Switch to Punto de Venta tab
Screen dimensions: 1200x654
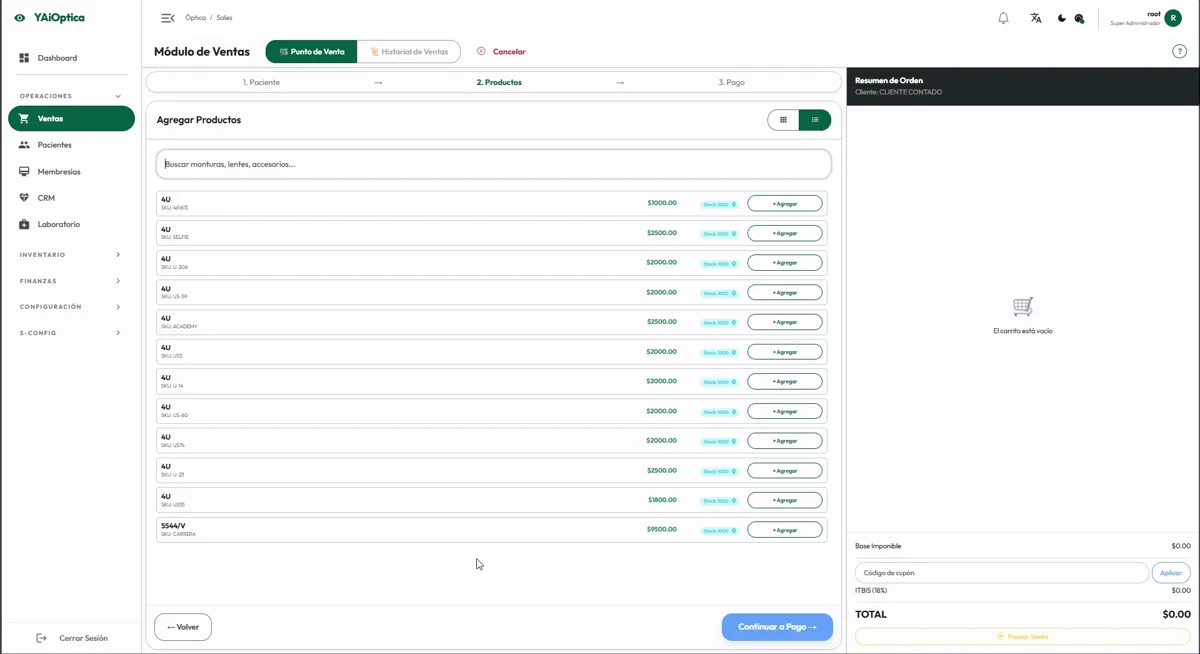(x=311, y=52)
